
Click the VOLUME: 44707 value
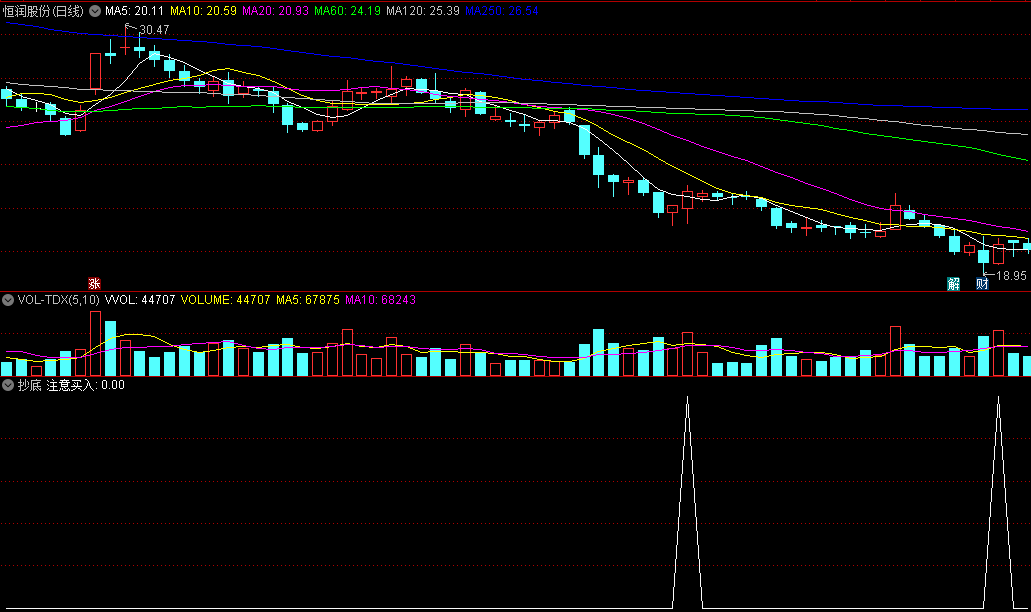point(226,300)
